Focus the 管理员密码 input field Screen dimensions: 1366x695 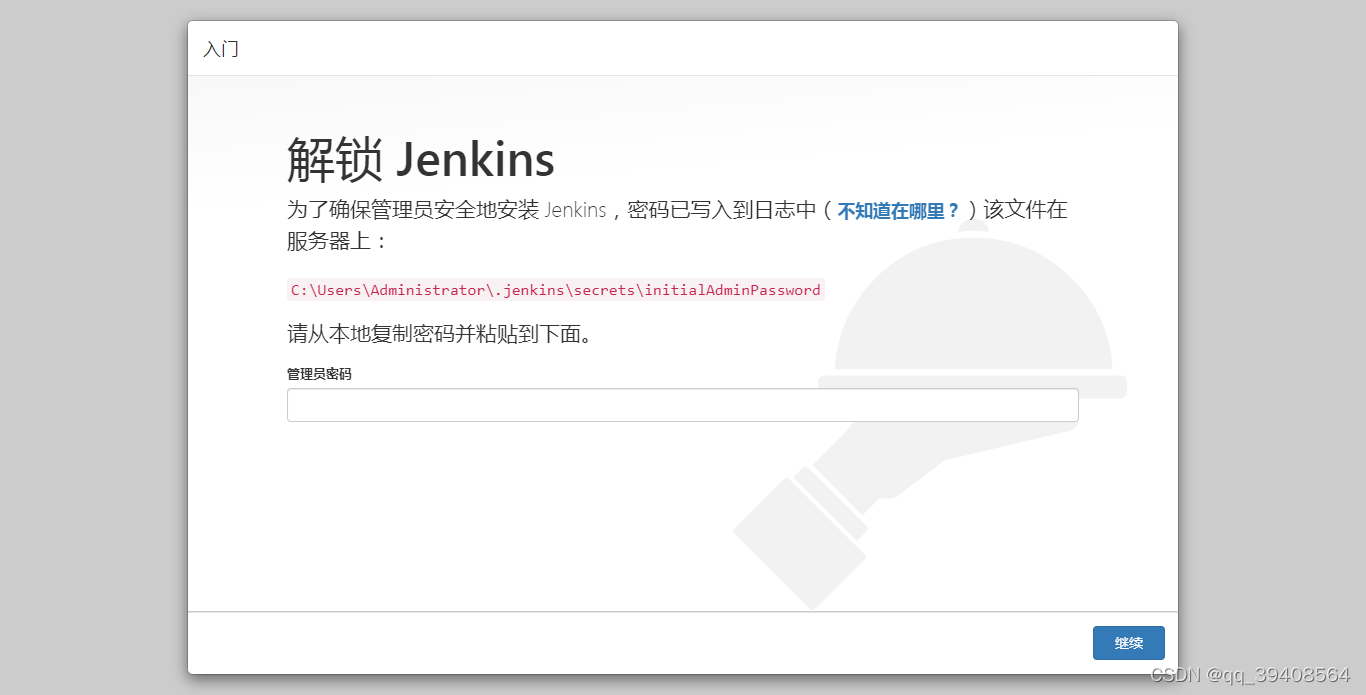pos(682,405)
